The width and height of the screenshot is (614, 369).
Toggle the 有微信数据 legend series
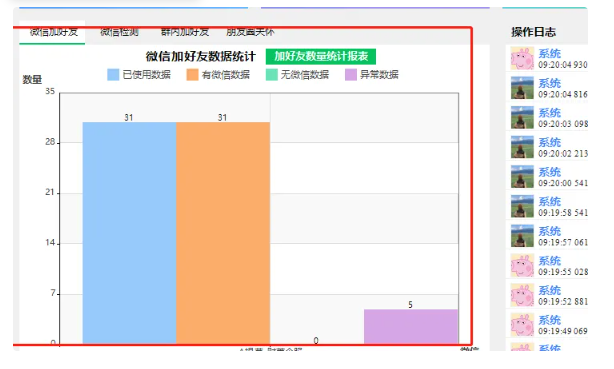point(218,74)
